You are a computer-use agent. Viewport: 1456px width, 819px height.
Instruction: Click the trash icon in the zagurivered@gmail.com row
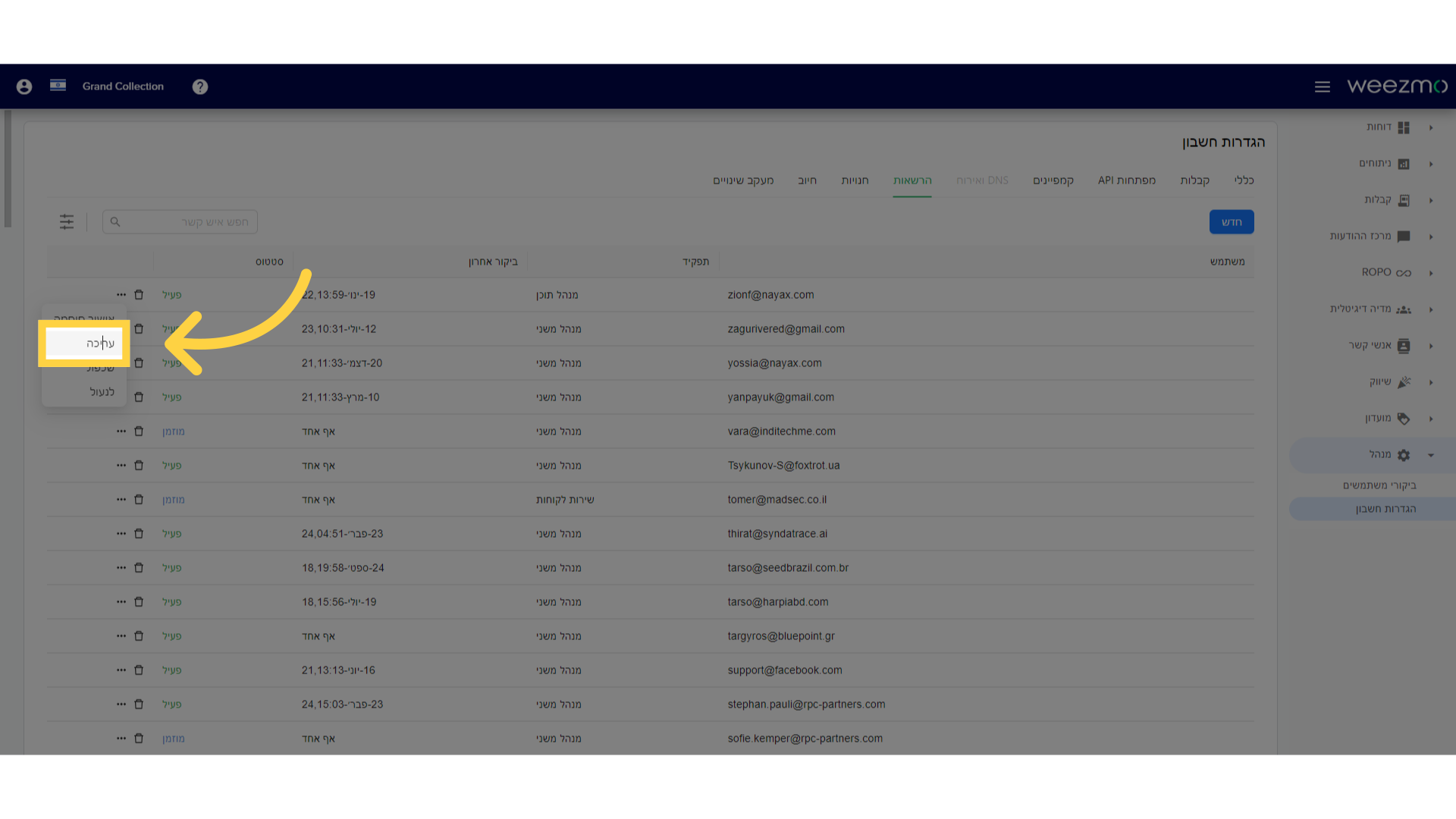139,328
